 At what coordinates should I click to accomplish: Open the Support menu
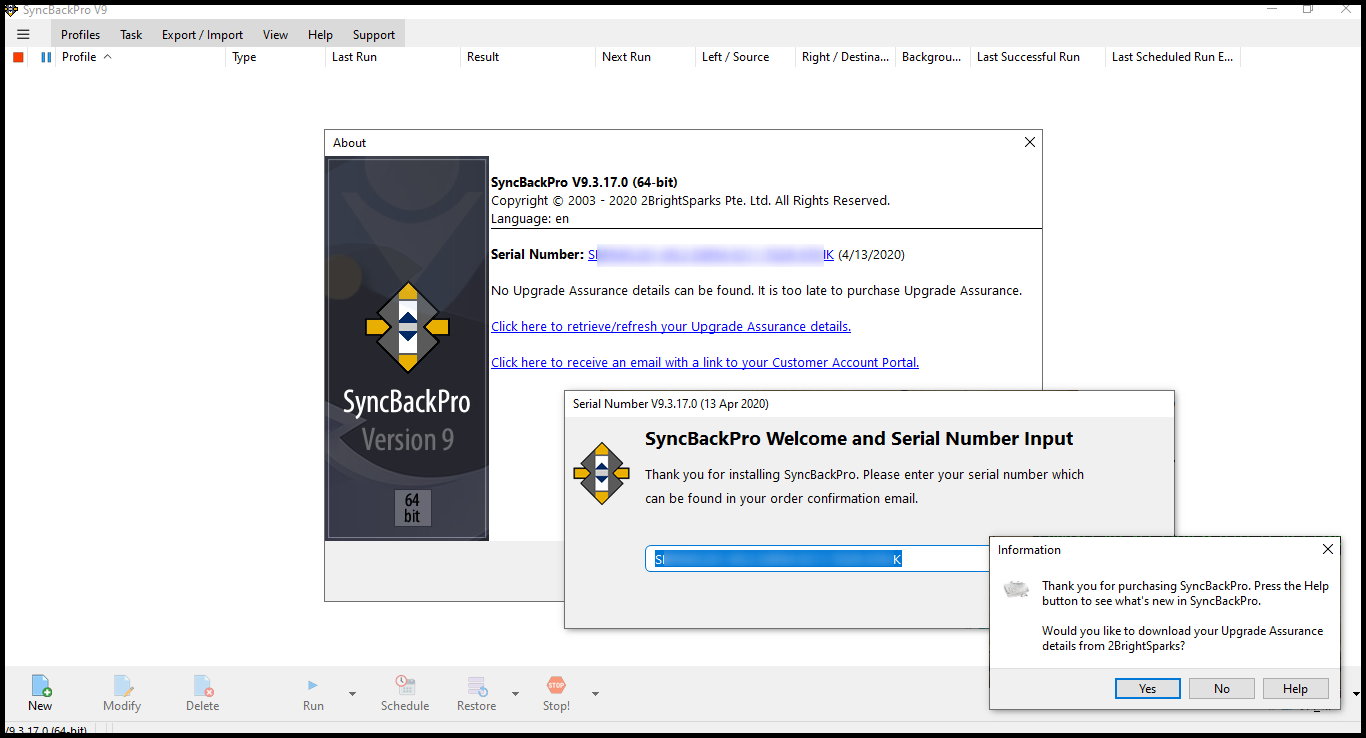click(374, 35)
